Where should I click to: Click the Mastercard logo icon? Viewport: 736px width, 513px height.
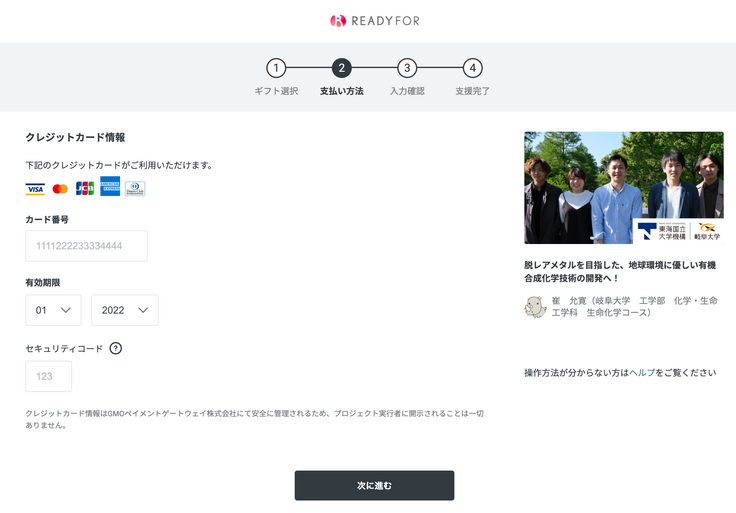(x=60, y=188)
